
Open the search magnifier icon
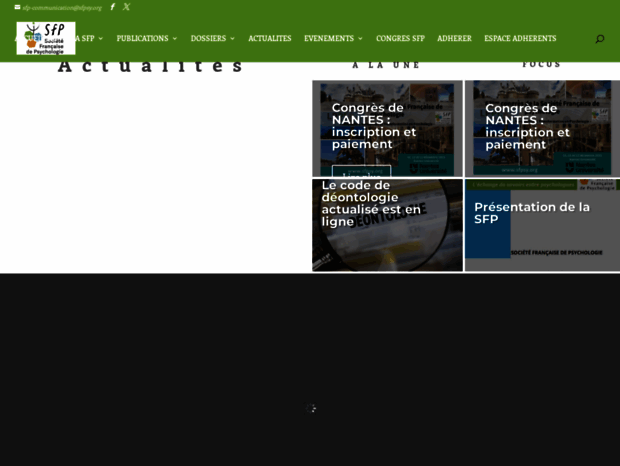coord(599,39)
